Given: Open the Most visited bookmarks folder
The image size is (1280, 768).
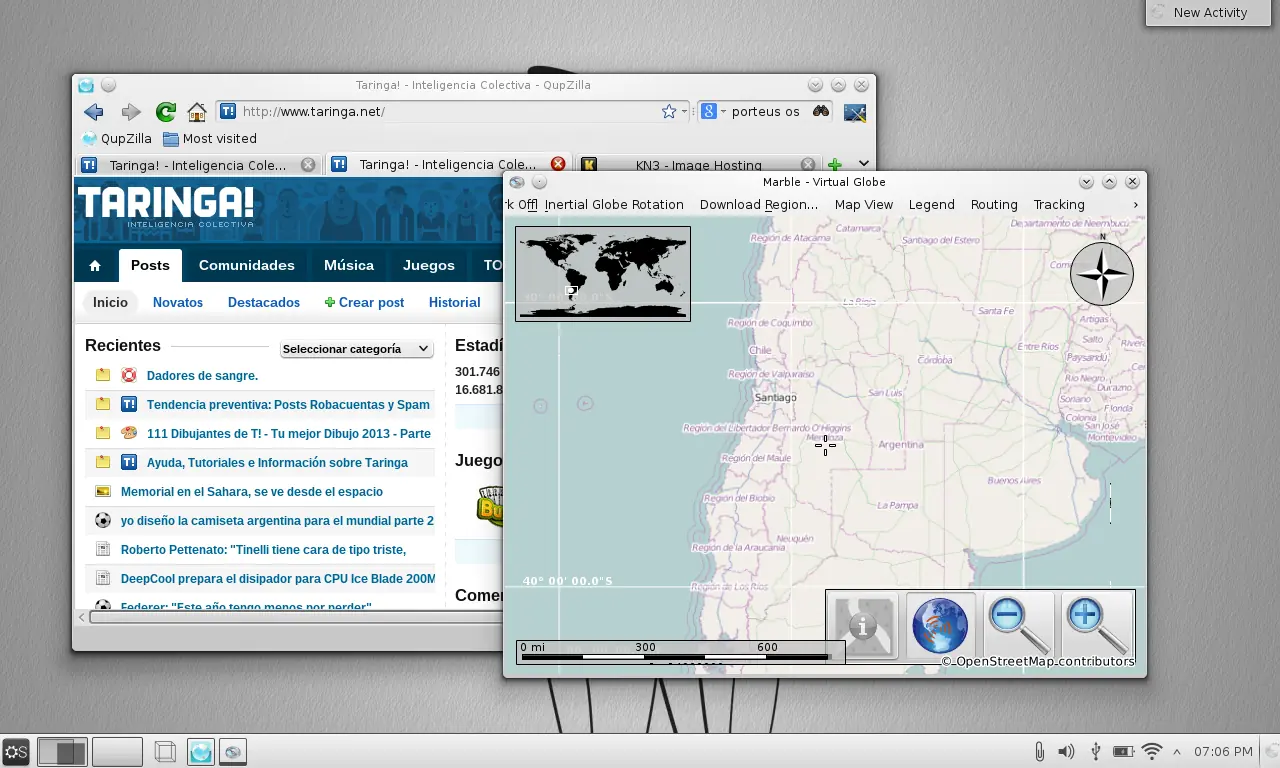Looking at the screenshot, I should pos(210,139).
